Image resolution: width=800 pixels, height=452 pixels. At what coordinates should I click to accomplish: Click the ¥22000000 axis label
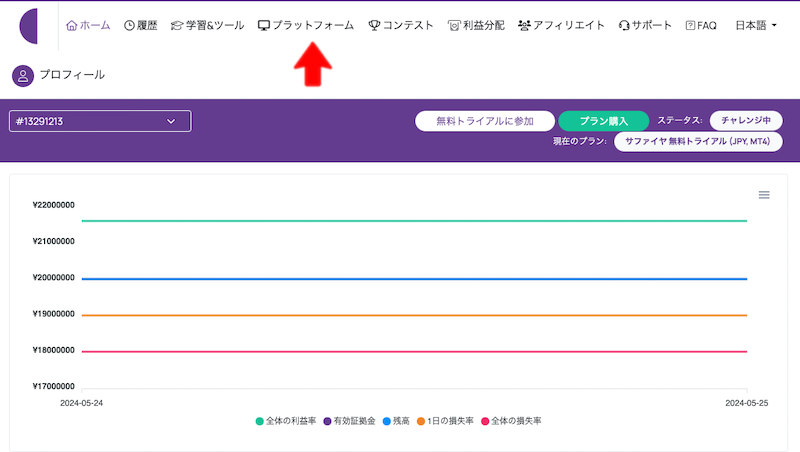pyautogui.click(x=54, y=205)
